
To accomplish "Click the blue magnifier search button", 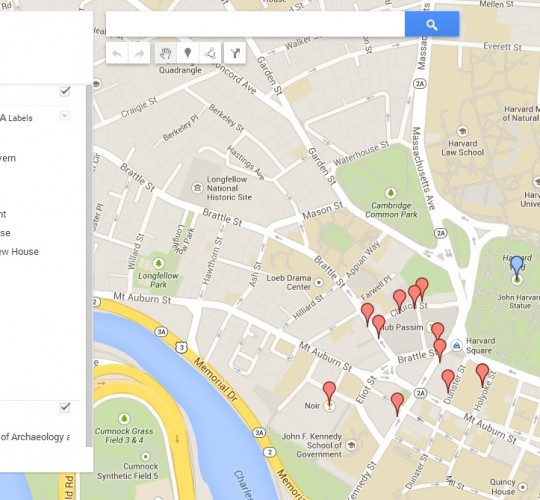I will tap(432, 24).
